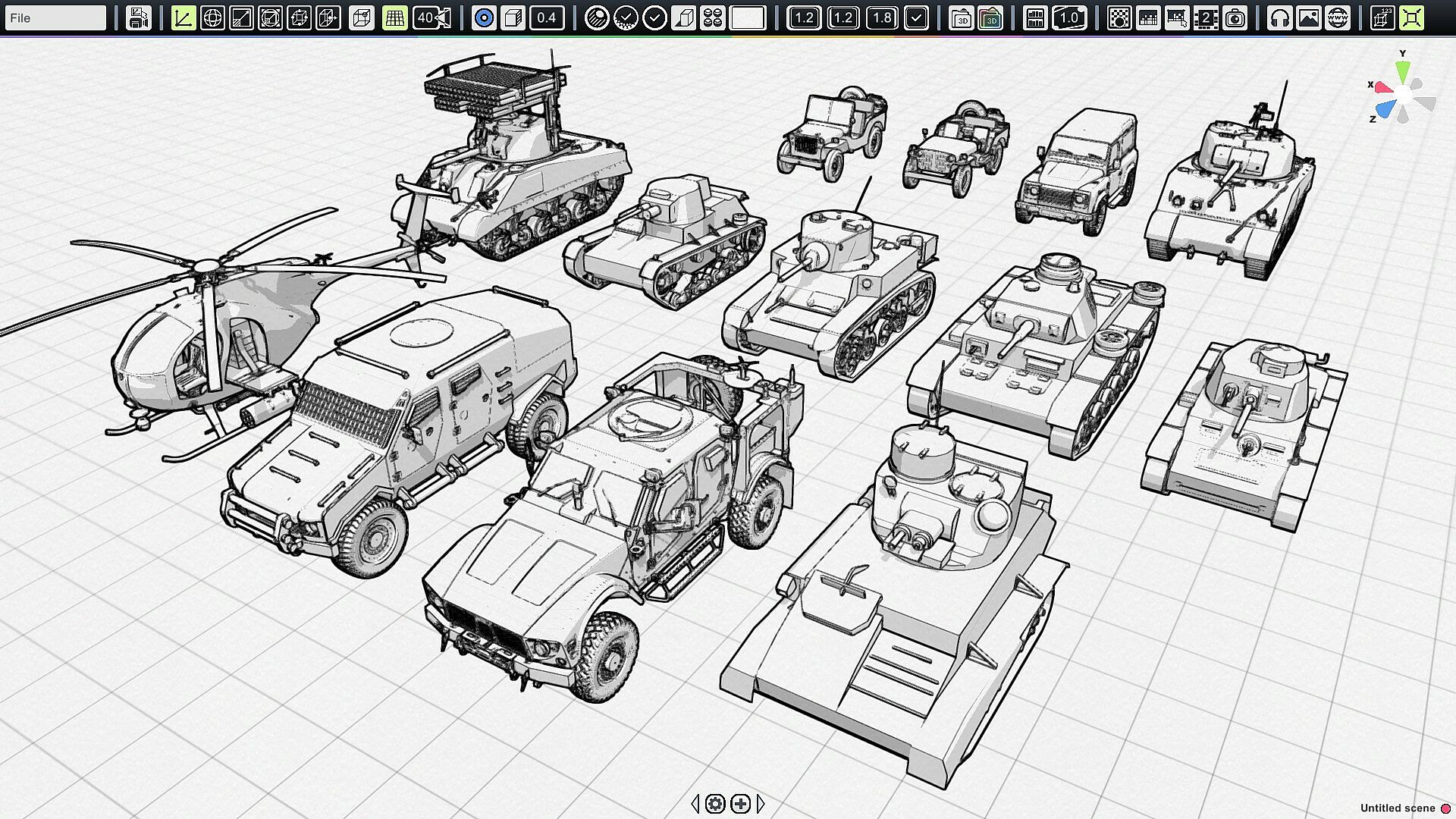Open the 3D models folder icon

962,17
